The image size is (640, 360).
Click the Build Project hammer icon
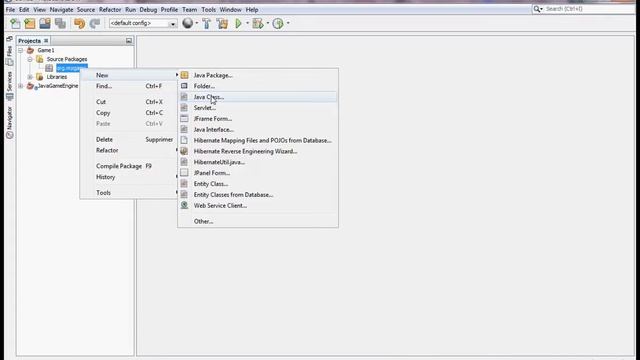(x=207, y=23)
